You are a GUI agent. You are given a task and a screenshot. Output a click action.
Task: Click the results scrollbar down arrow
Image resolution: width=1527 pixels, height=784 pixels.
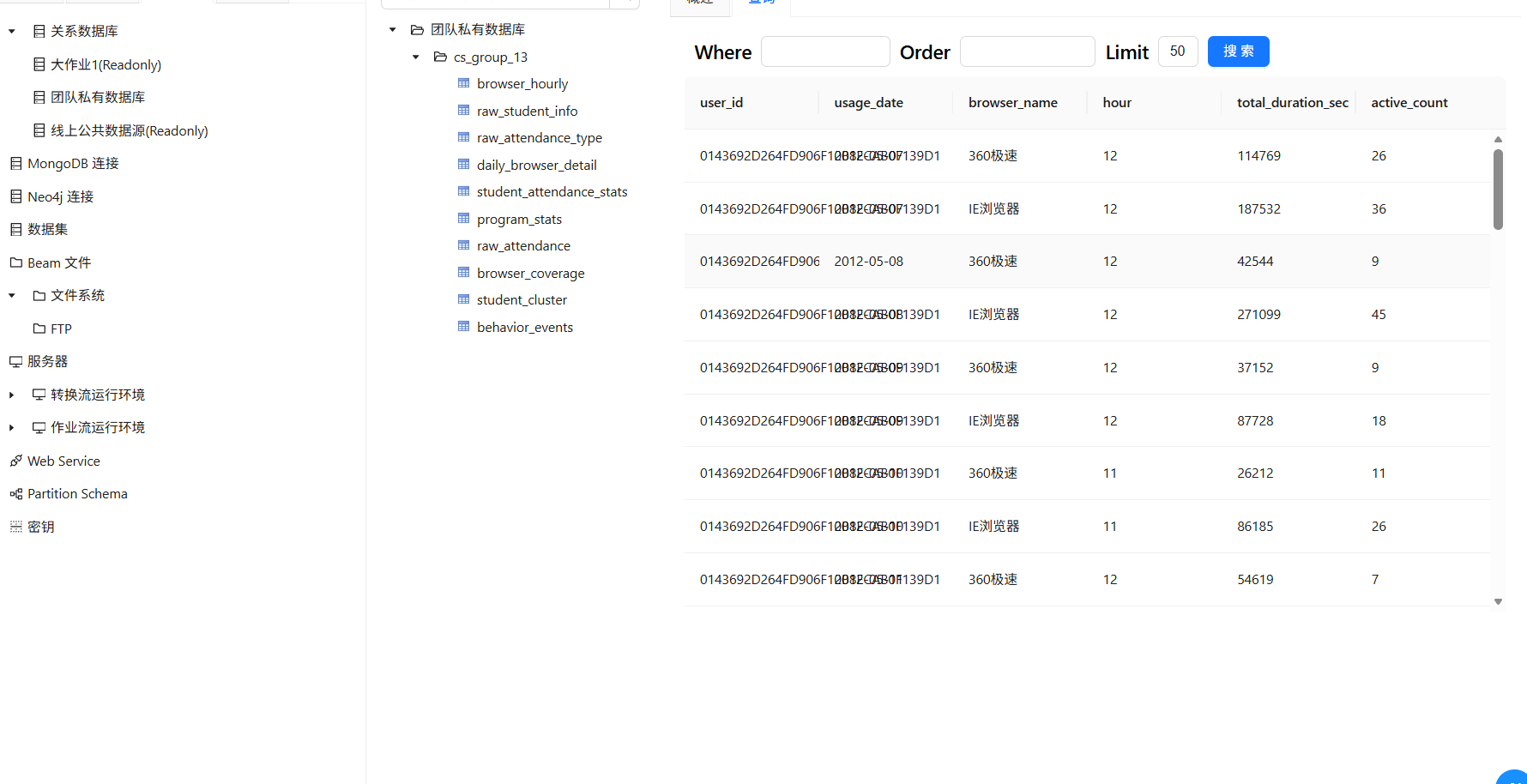point(1498,601)
